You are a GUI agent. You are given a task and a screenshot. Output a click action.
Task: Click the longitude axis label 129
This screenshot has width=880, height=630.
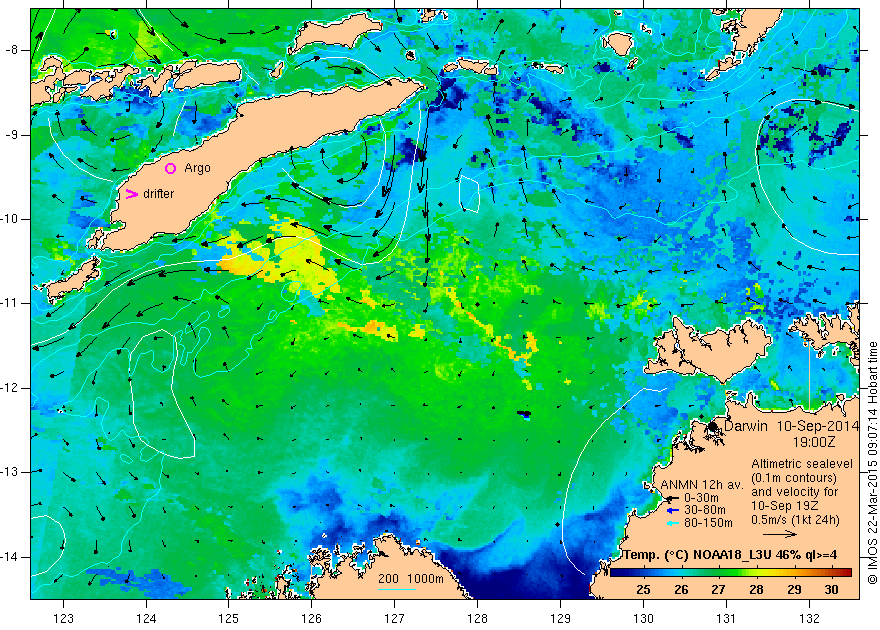tap(561, 618)
